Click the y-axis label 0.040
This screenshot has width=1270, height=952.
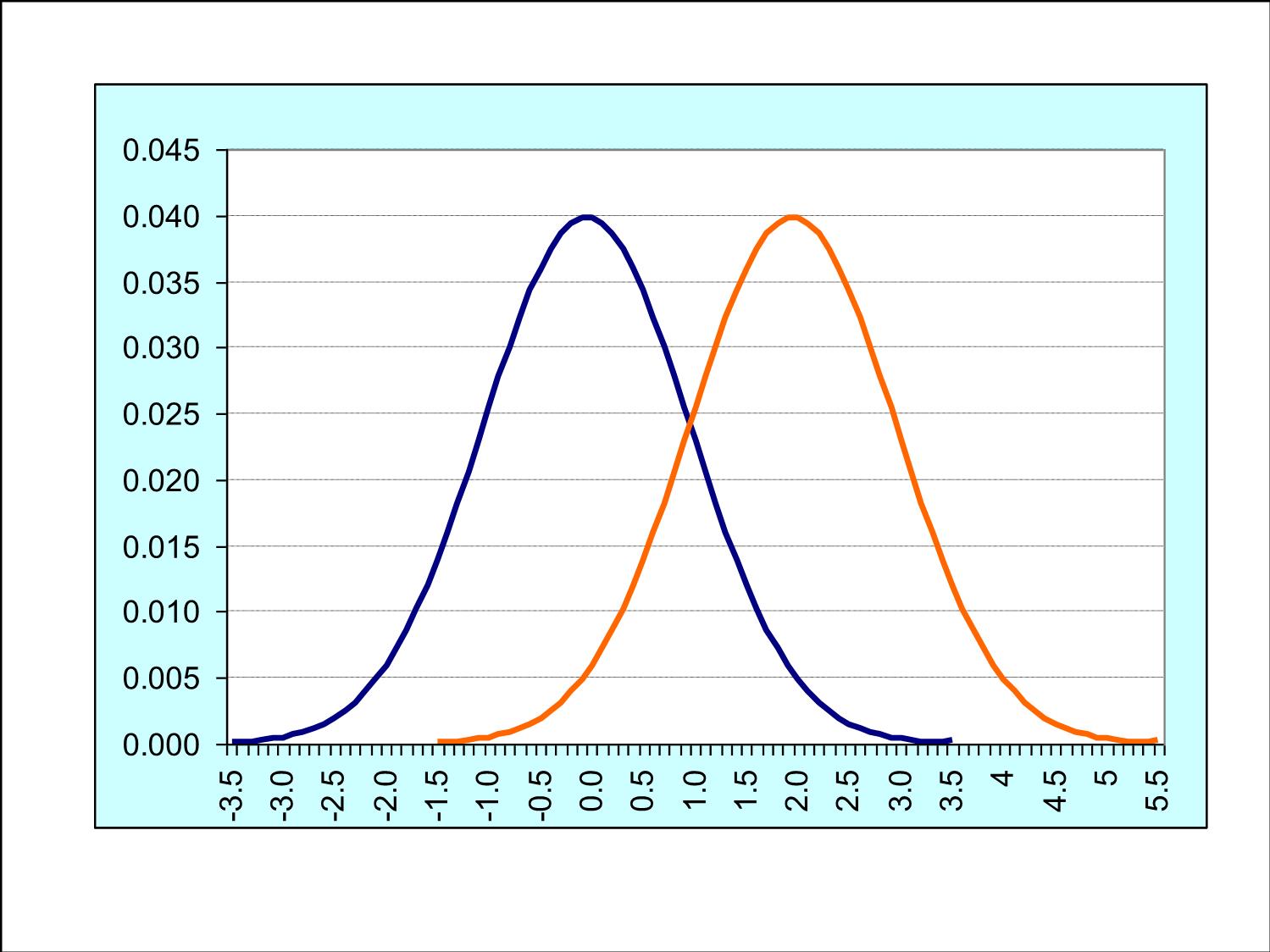click(162, 217)
